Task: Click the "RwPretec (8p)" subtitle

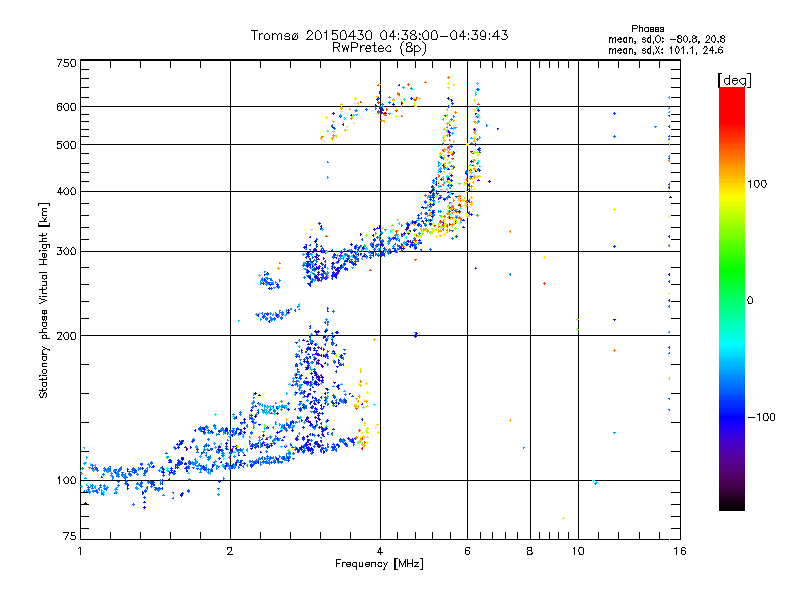Action: coord(379,48)
